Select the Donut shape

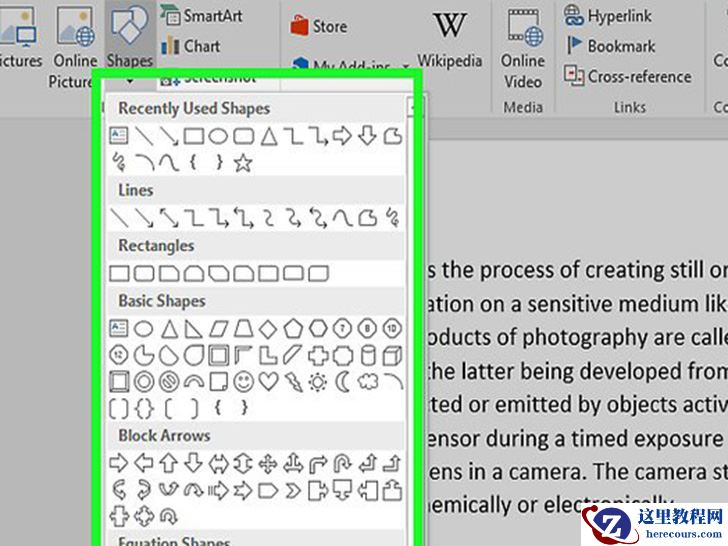click(144, 382)
